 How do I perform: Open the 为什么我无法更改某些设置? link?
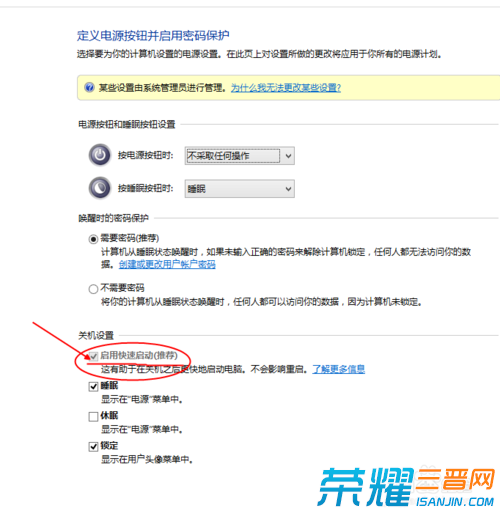tap(286, 88)
